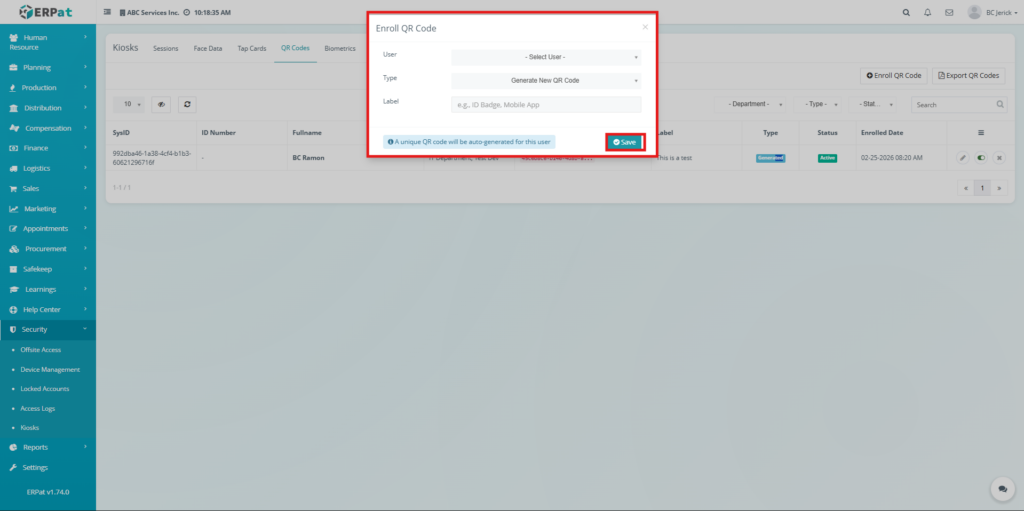
Task: Click the table column menu icon
Action: (980, 132)
